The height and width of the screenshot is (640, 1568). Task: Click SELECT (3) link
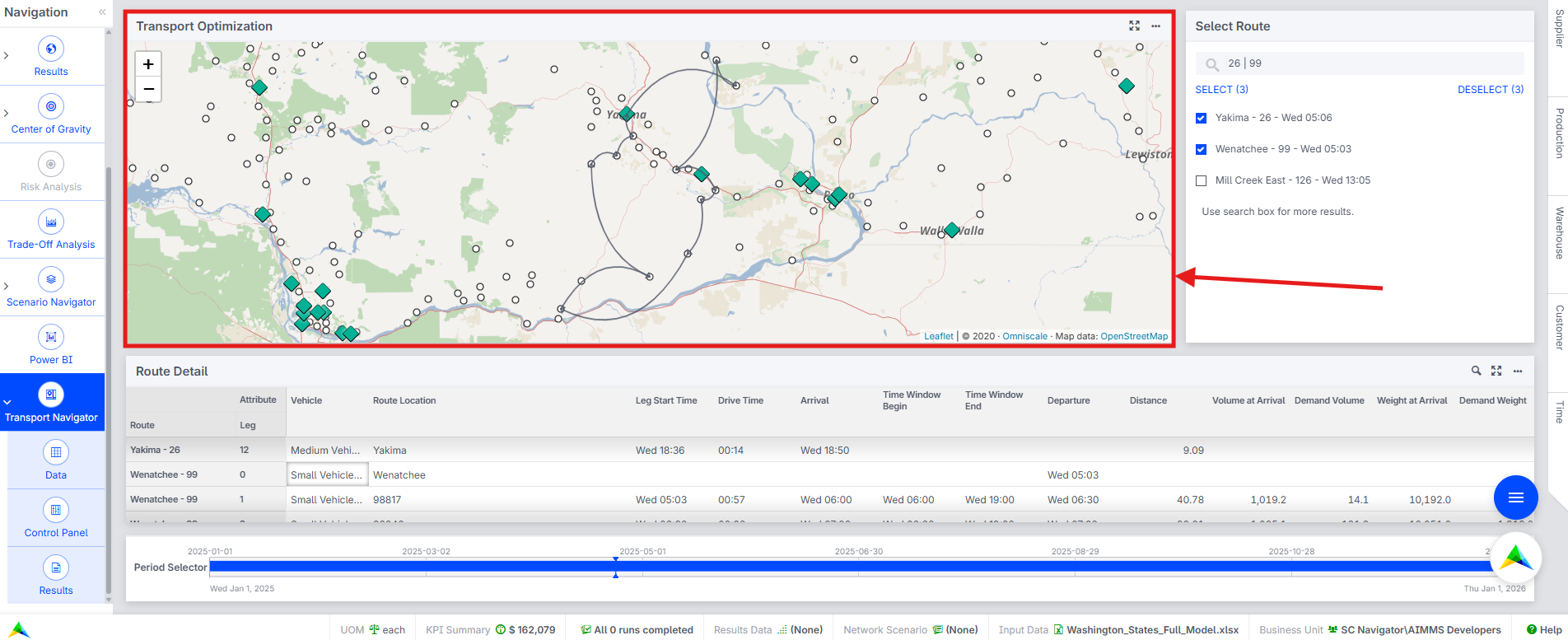pyautogui.click(x=1221, y=90)
